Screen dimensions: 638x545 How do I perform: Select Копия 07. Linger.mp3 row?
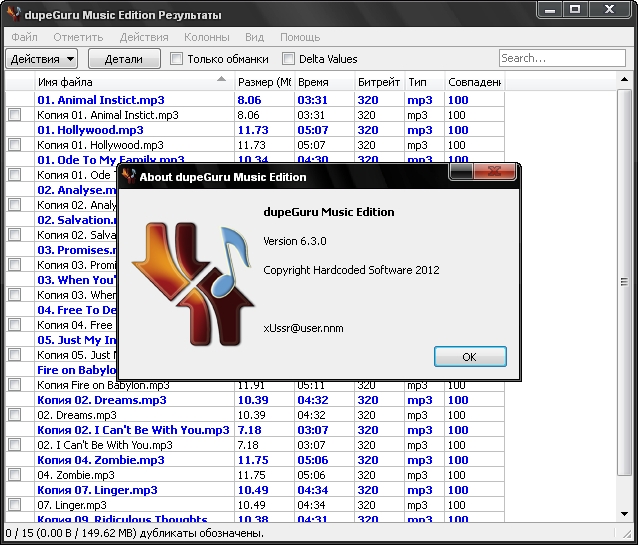click(255, 490)
